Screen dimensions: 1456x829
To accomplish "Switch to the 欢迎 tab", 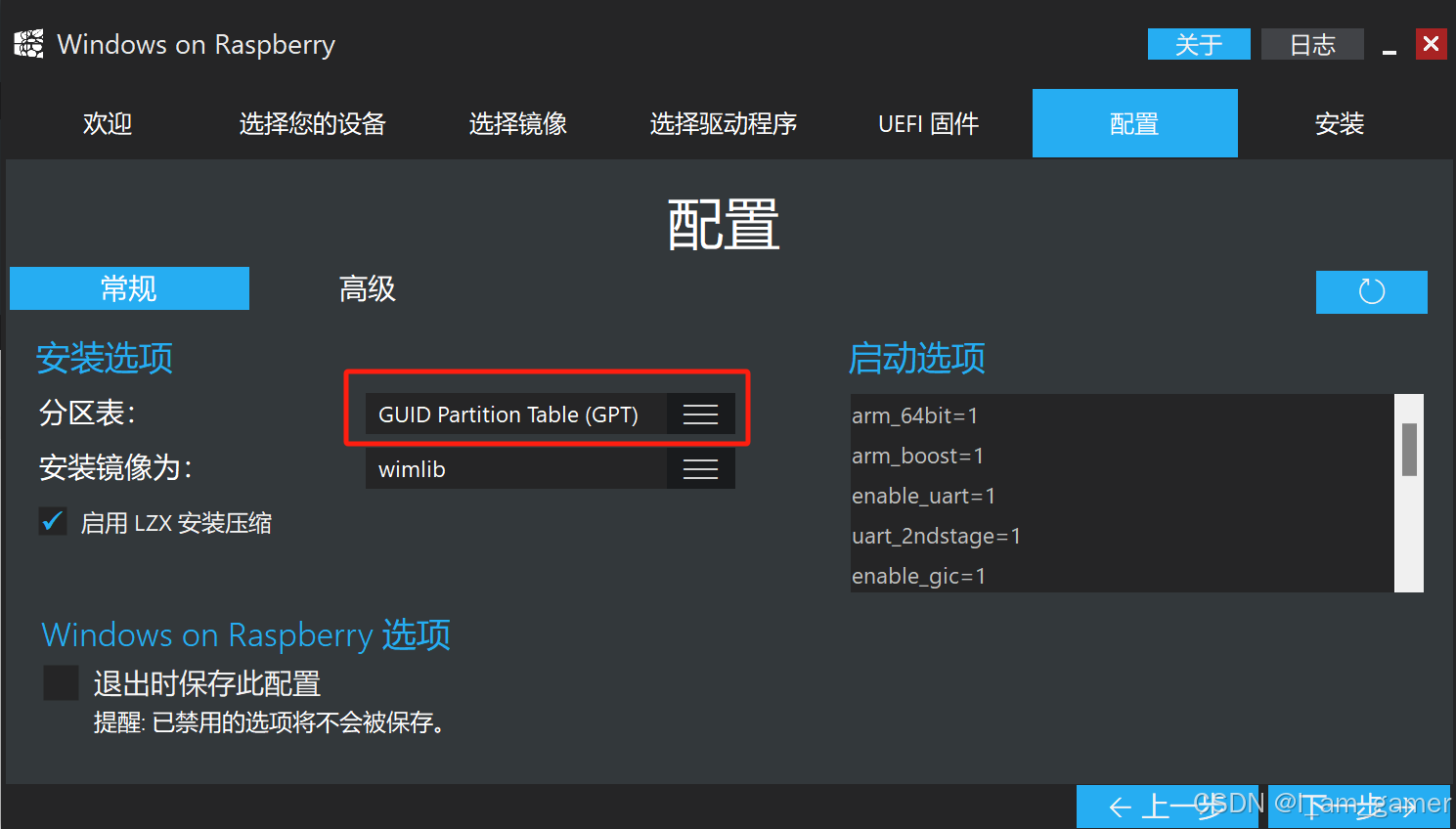I will point(108,124).
